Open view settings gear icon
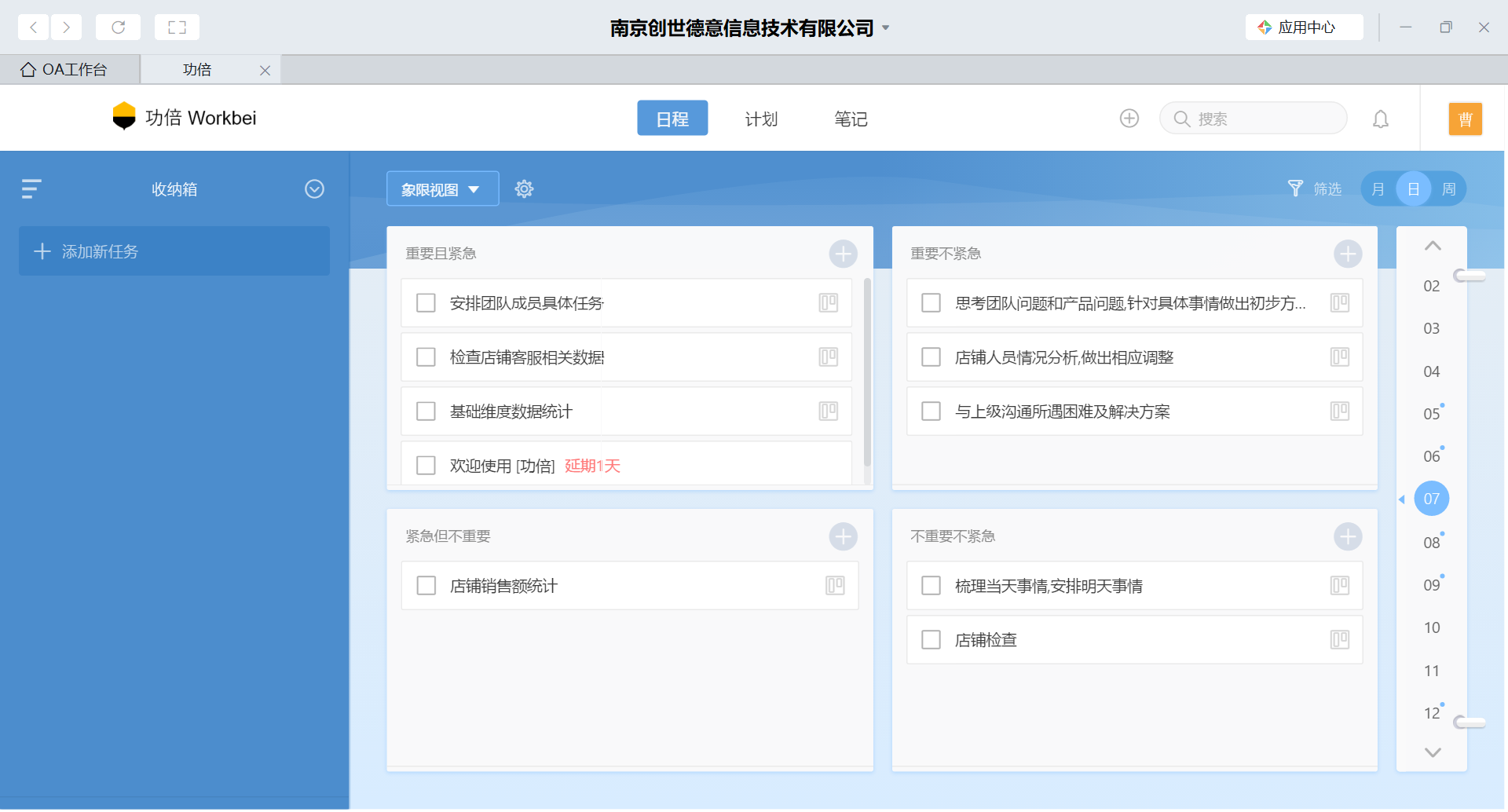Screen dimensions: 1508x812 coord(524,189)
